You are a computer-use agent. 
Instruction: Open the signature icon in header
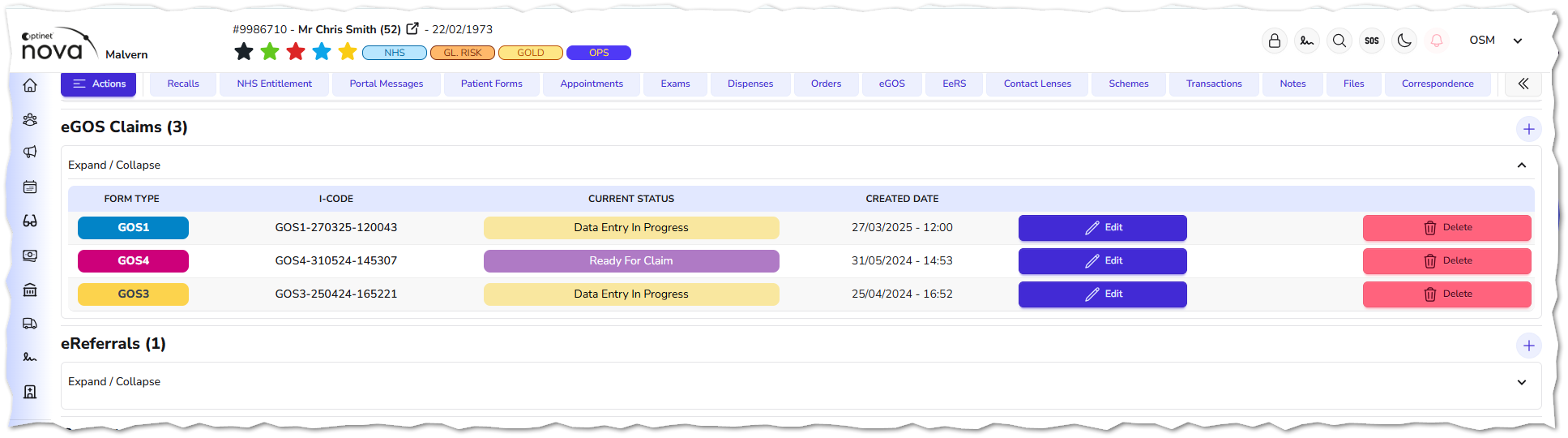pyautogui.click(x=1306, y=41)
